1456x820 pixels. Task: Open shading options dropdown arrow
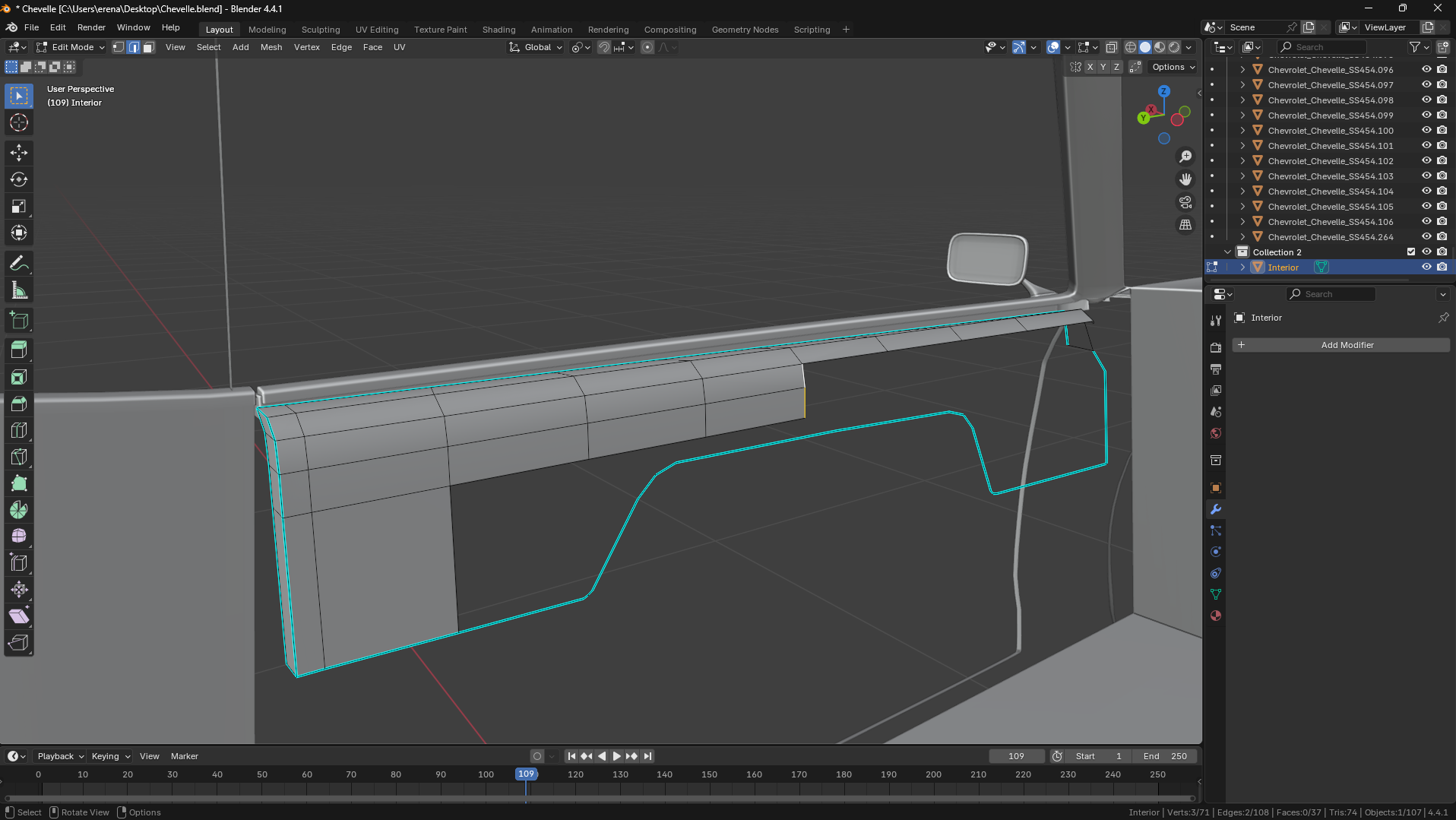click(x=1189, y=47)
